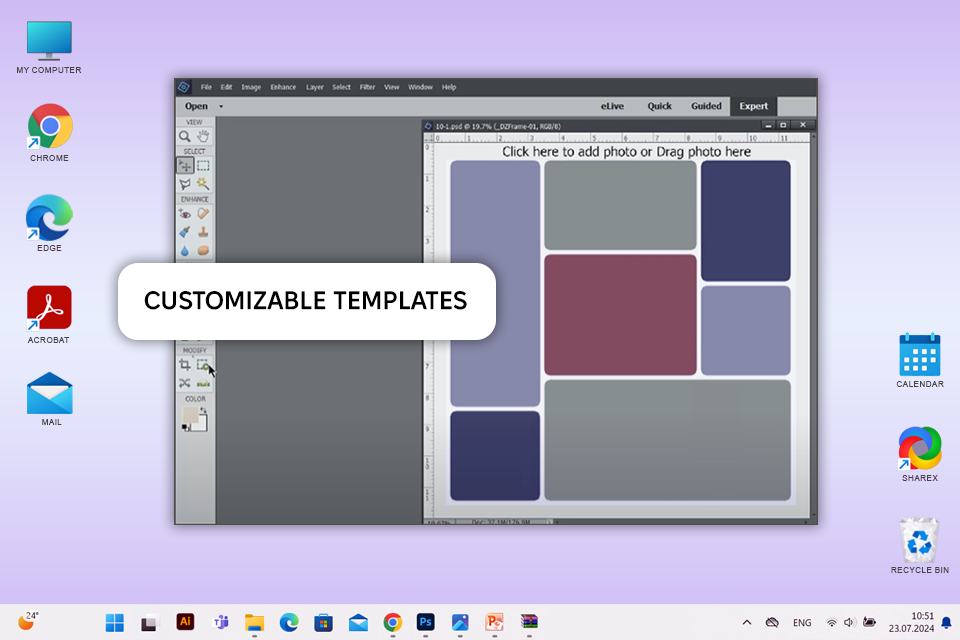Open the foreground color swatch
This screenshot has height=640, width=960.
(x=190, y=415)
